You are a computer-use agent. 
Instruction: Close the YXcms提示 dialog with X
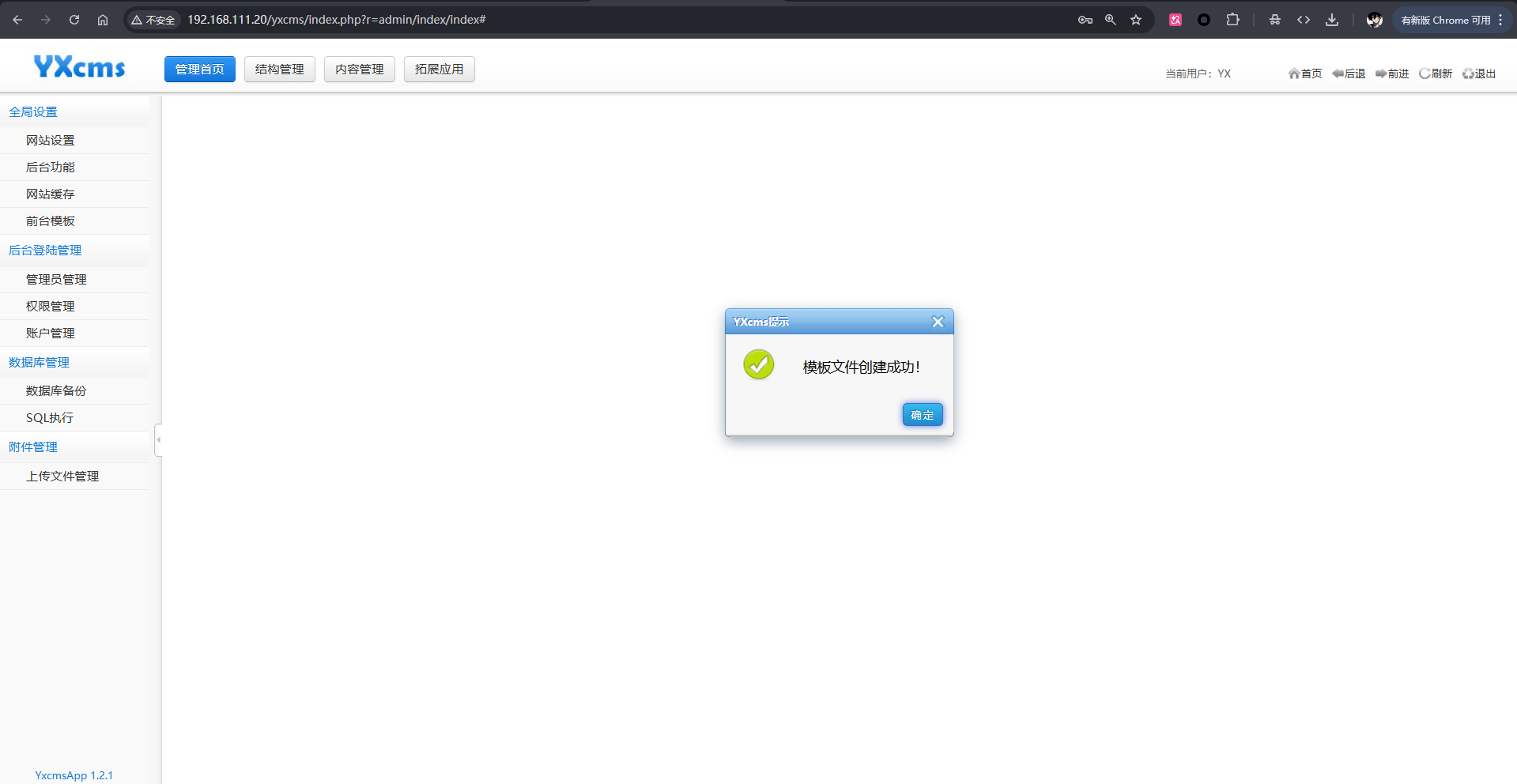938,322
